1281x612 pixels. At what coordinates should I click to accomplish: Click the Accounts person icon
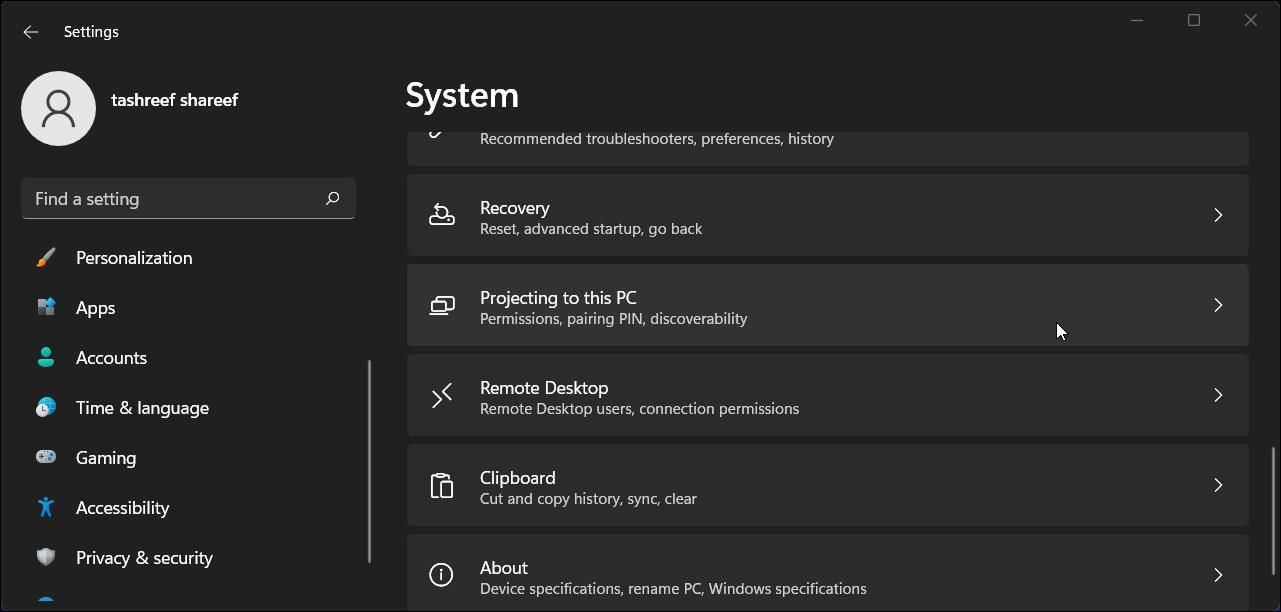tap(46, 357)
